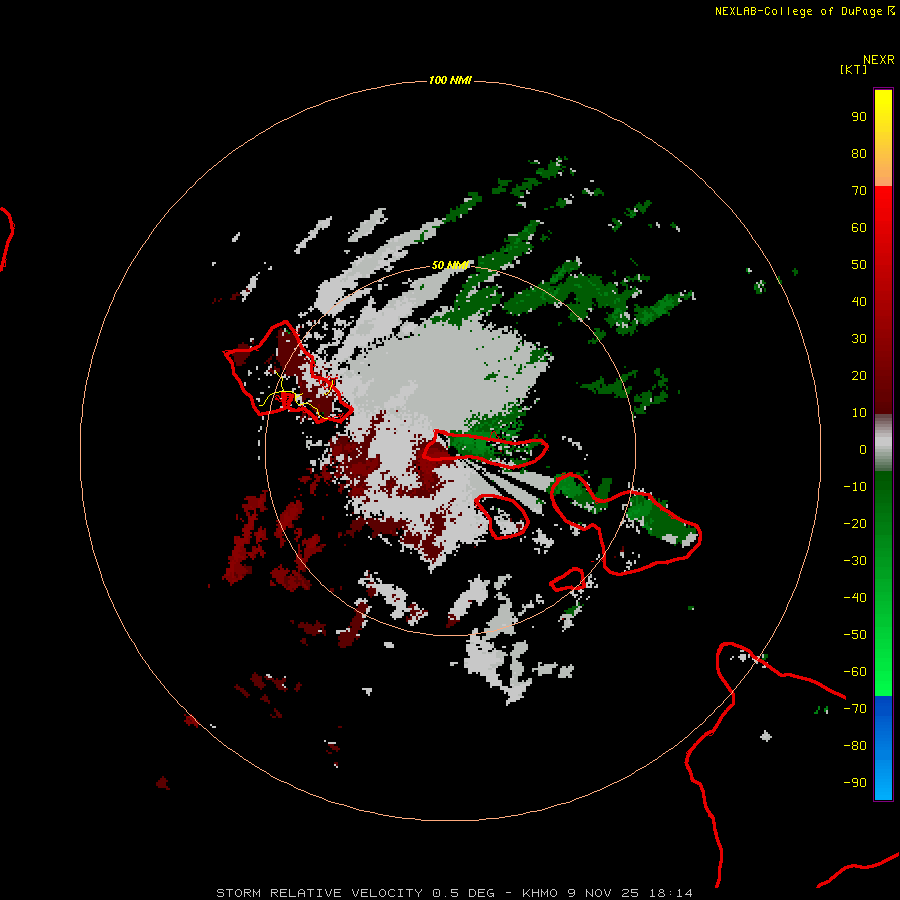Click the 60 value on the velocity scale
The width and height of the screenshot is (900, 900).
[x=859, y=228]
